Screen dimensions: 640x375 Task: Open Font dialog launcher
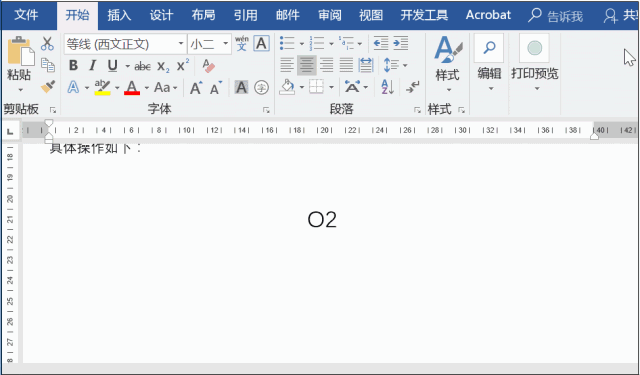coord(267,110)
